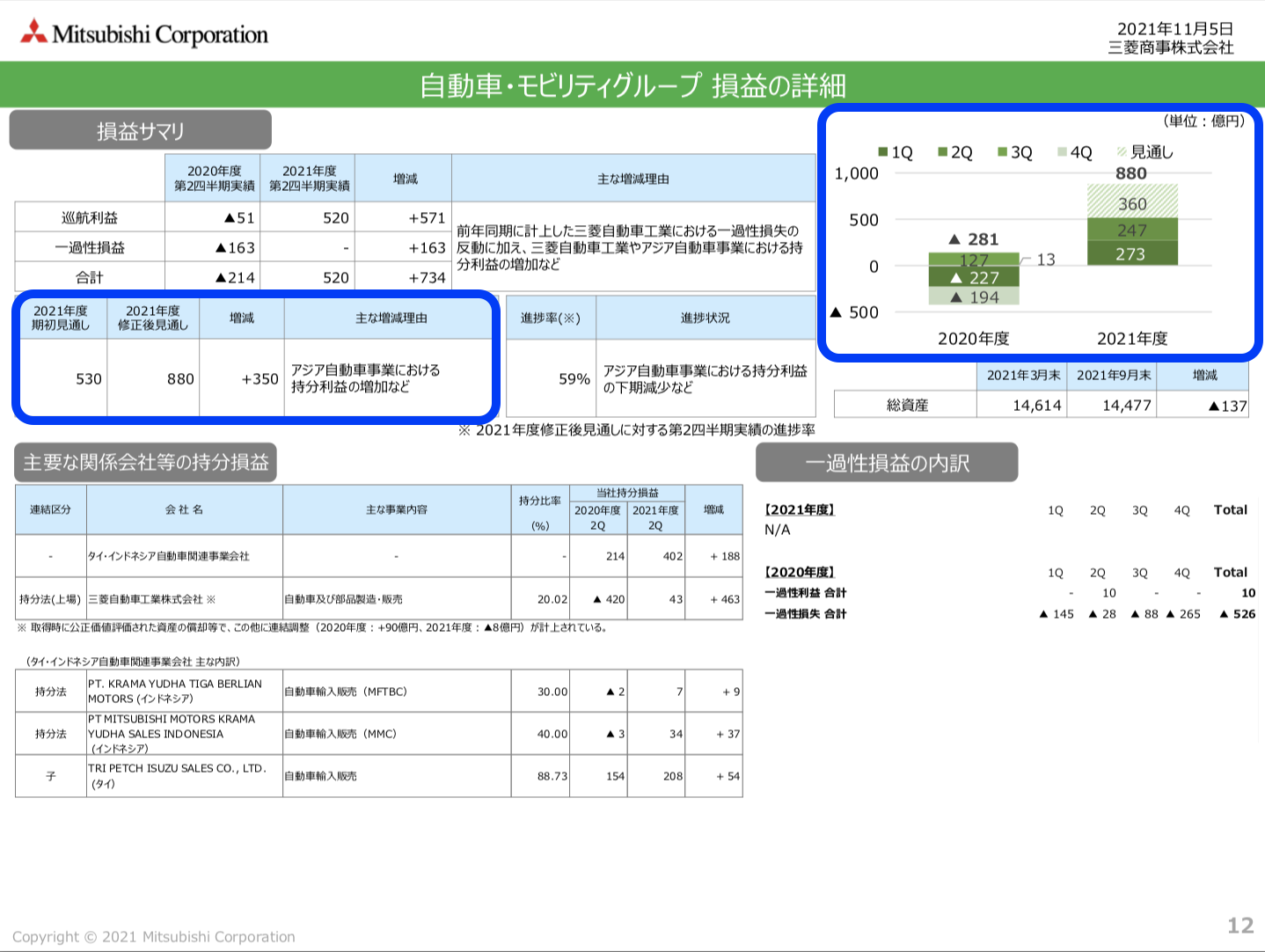
Task: Click the Mitsubishi three-diamond logo
Action: pos(34,32)
